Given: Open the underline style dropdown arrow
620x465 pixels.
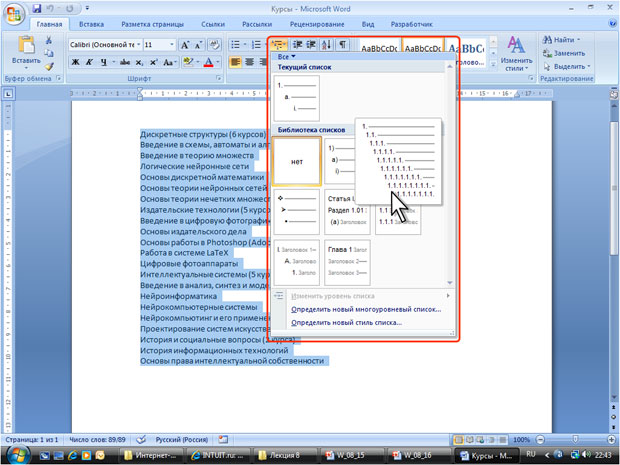Looking at the screenshot, I should click(x=113, y=62).
